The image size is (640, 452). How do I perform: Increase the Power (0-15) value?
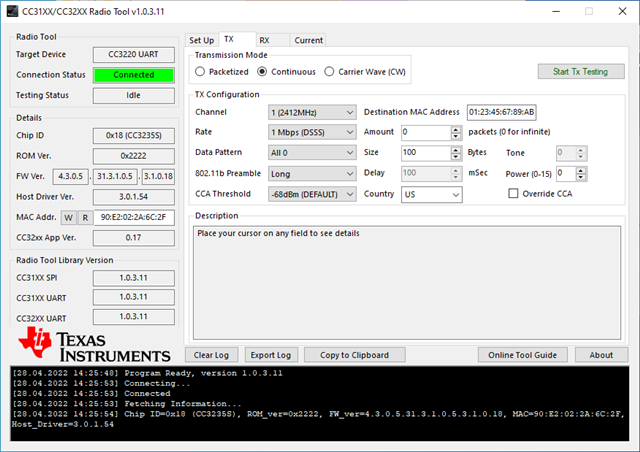pos(581,170)
